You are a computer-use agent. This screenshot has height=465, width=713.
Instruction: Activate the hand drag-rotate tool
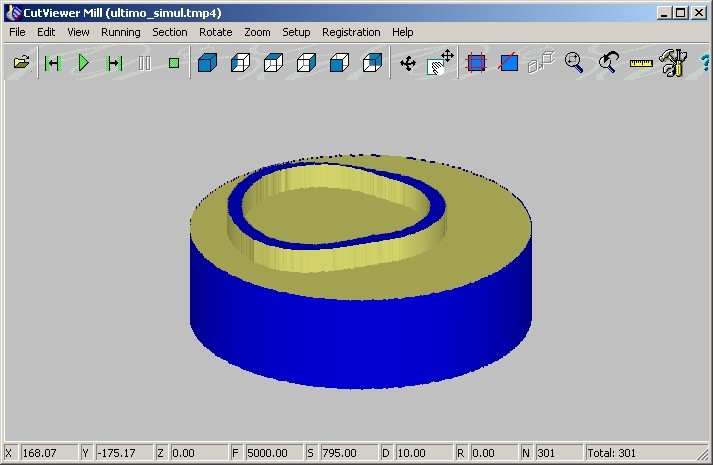pos(440,63)
